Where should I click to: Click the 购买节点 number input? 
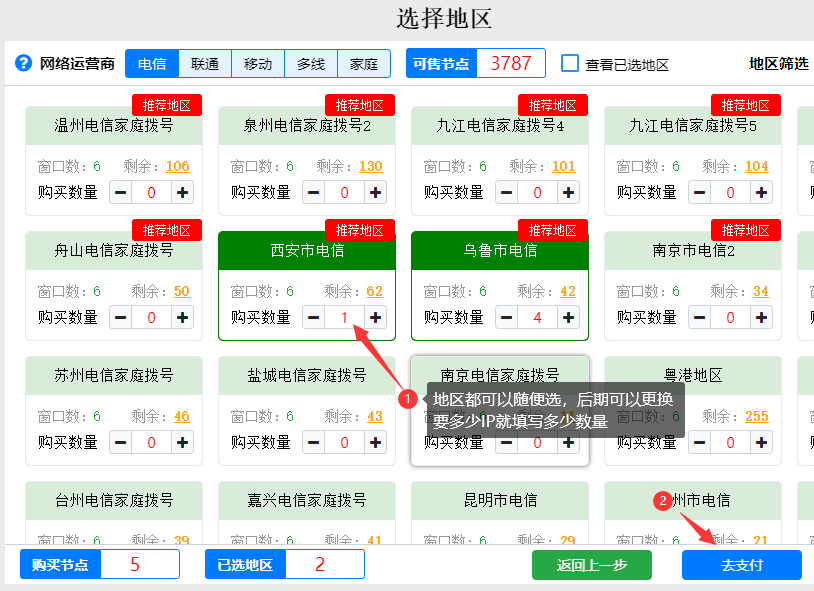click(140, 564)
